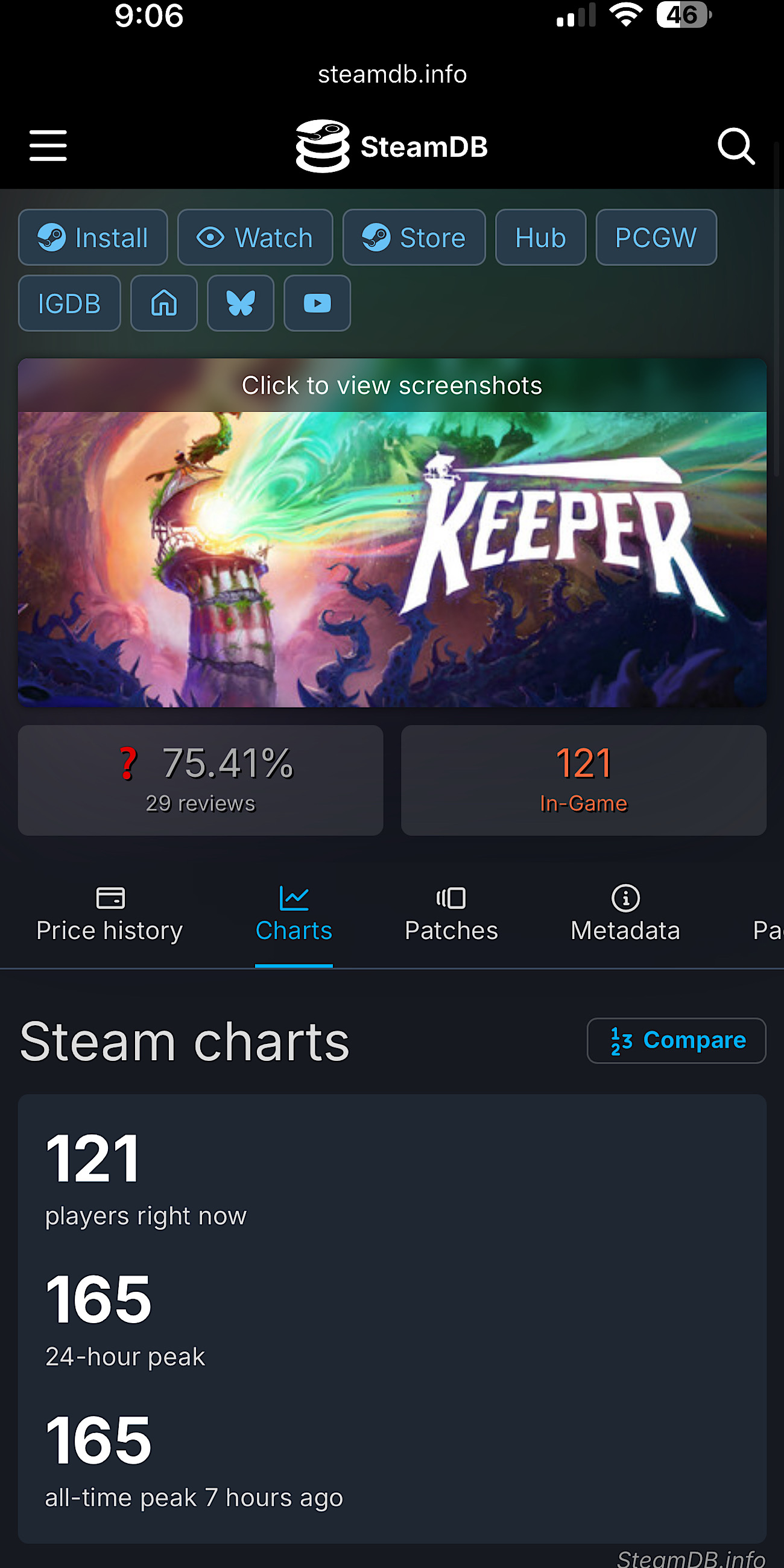Open the homepage house icon link
This screenshot has height=1568, width=784.
[x=164, y=303]
